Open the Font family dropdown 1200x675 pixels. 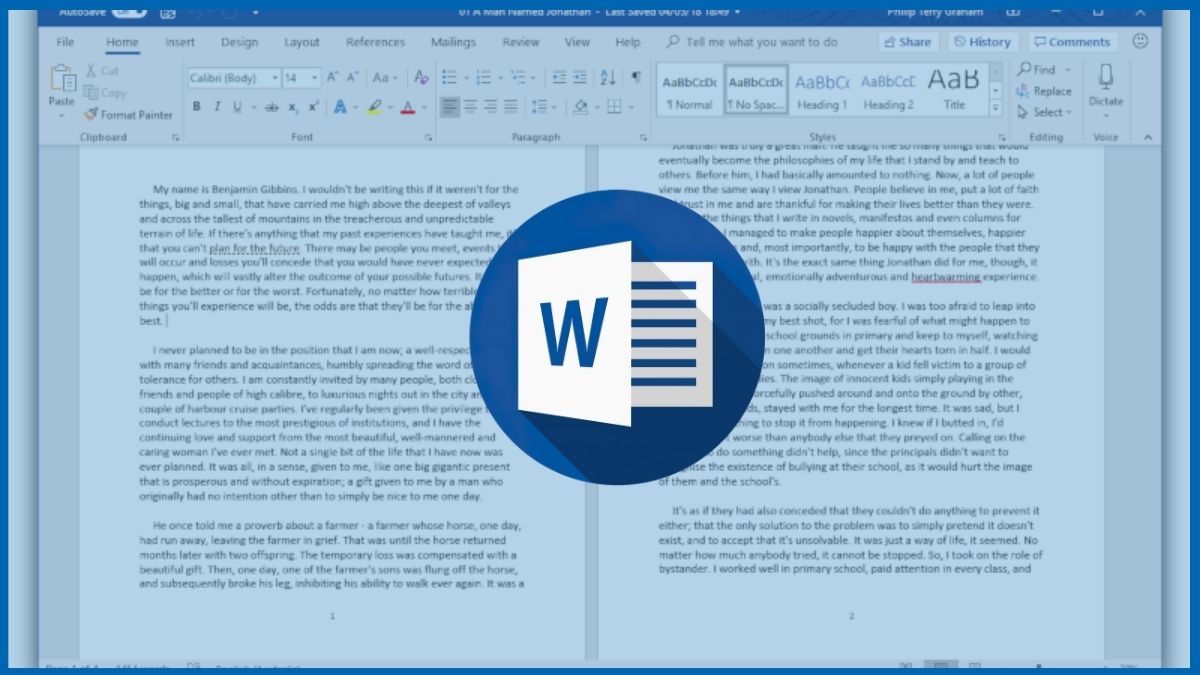point(274,77)
